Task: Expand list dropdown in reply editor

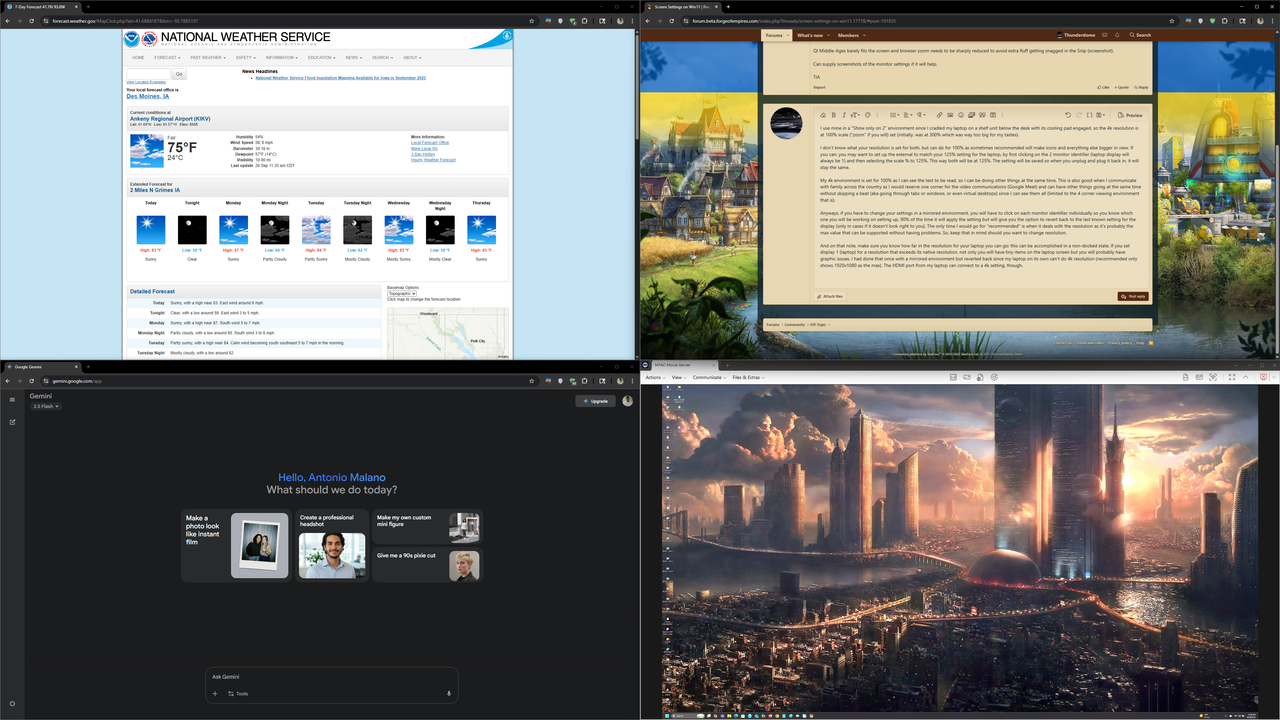Action: point(896,115)
